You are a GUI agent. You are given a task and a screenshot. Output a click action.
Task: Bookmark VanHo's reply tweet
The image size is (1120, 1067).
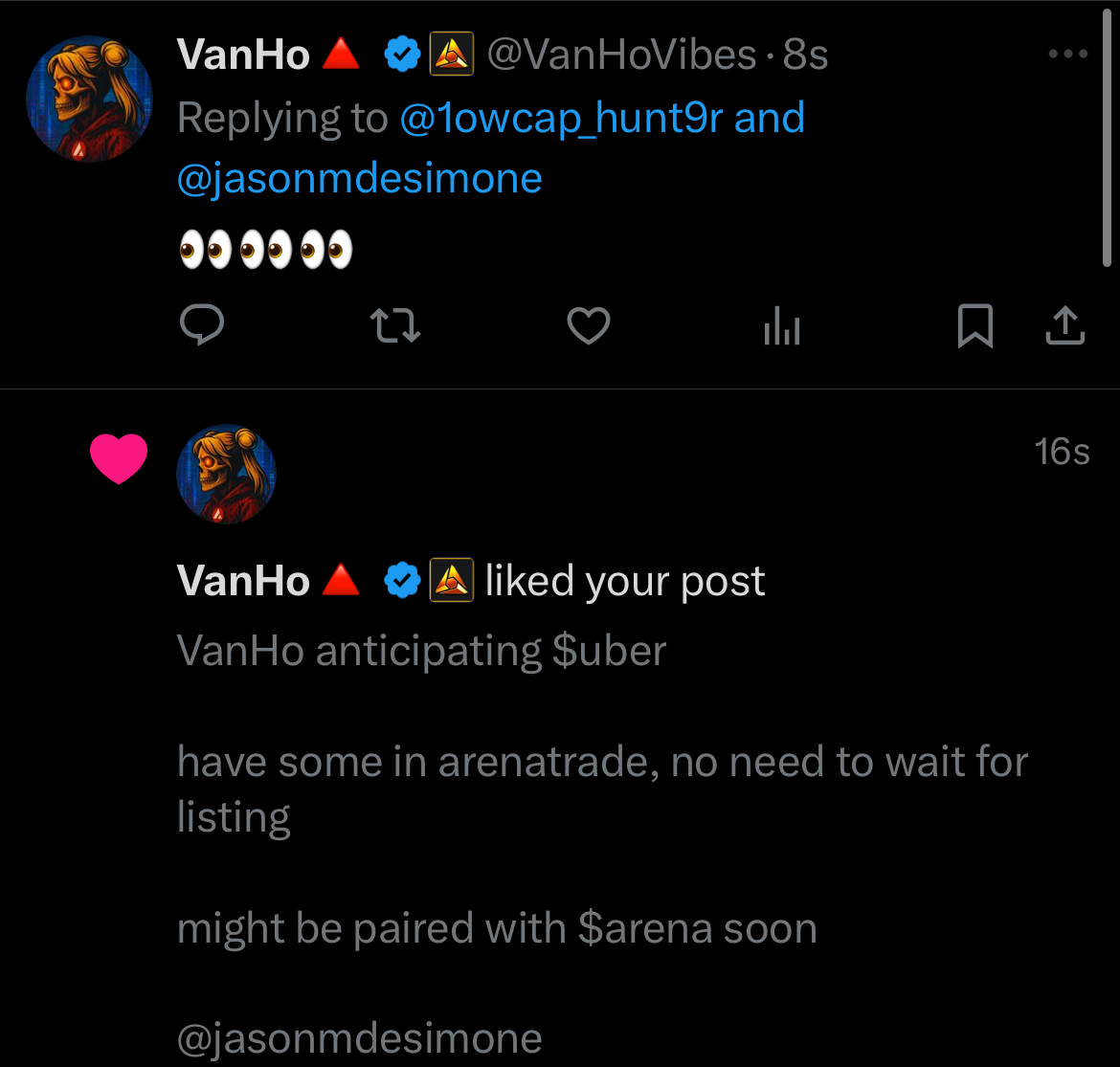coord(975,326)
